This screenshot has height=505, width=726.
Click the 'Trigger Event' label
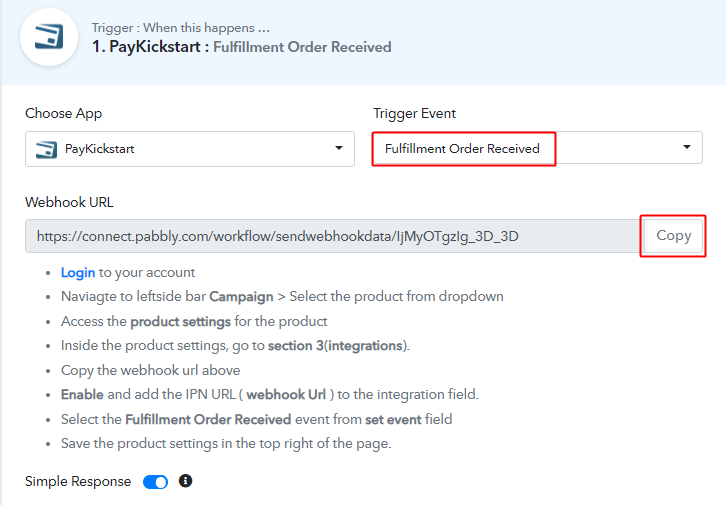coord(414,113)
